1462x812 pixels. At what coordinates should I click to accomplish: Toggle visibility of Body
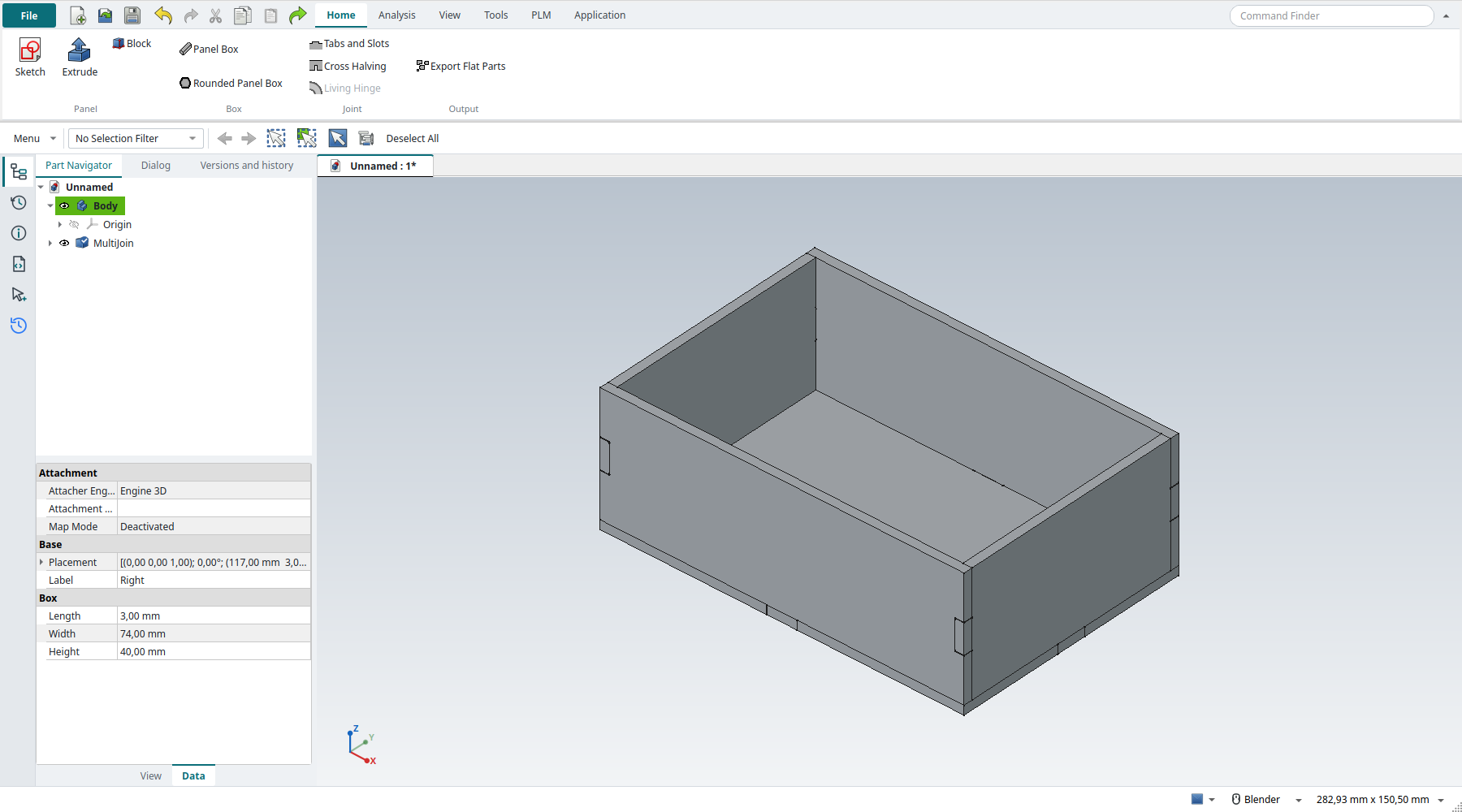[64, 206]
